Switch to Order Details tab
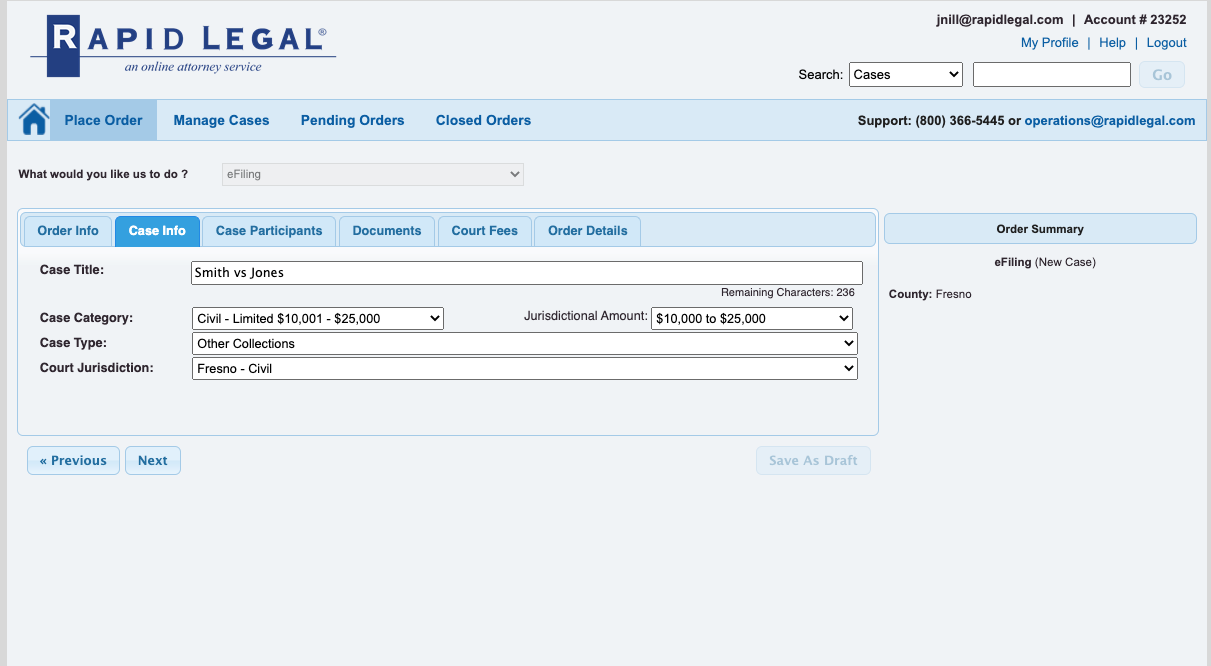The height and width of the screenshot is (666, 1211). 588,231
